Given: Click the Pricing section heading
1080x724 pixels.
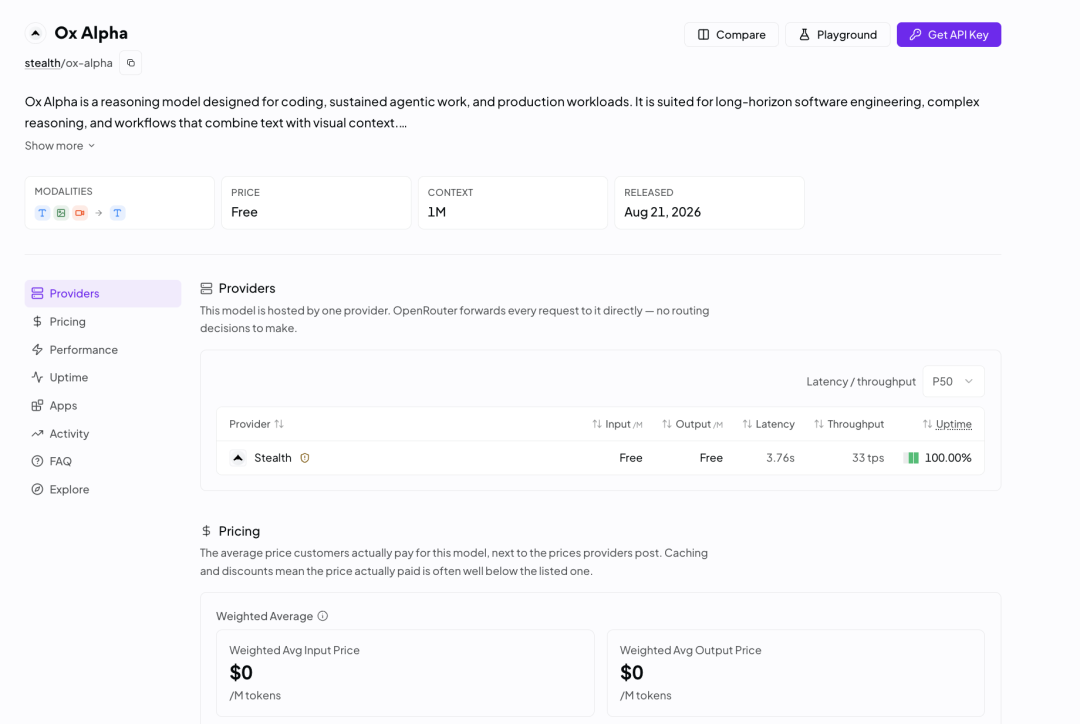Looking at the screenshot, I should coord(239,531).
